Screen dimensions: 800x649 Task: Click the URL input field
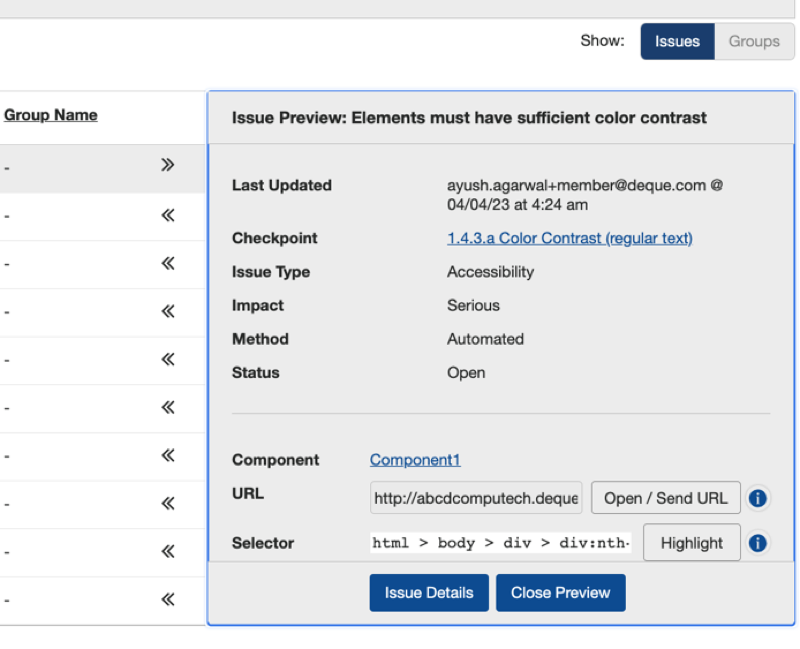(x=476, y=498)
